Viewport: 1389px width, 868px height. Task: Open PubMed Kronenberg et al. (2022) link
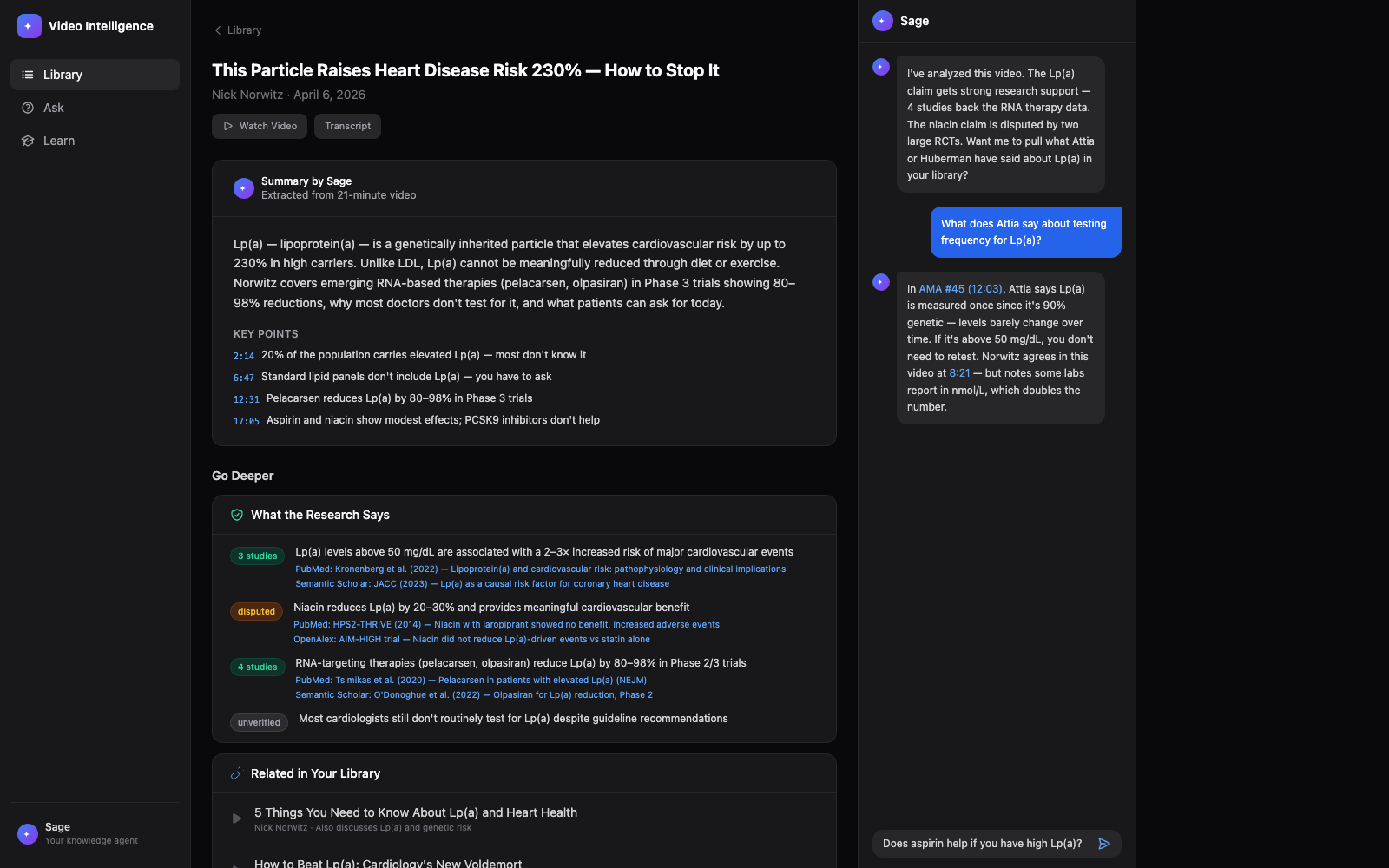pos(540,569)
